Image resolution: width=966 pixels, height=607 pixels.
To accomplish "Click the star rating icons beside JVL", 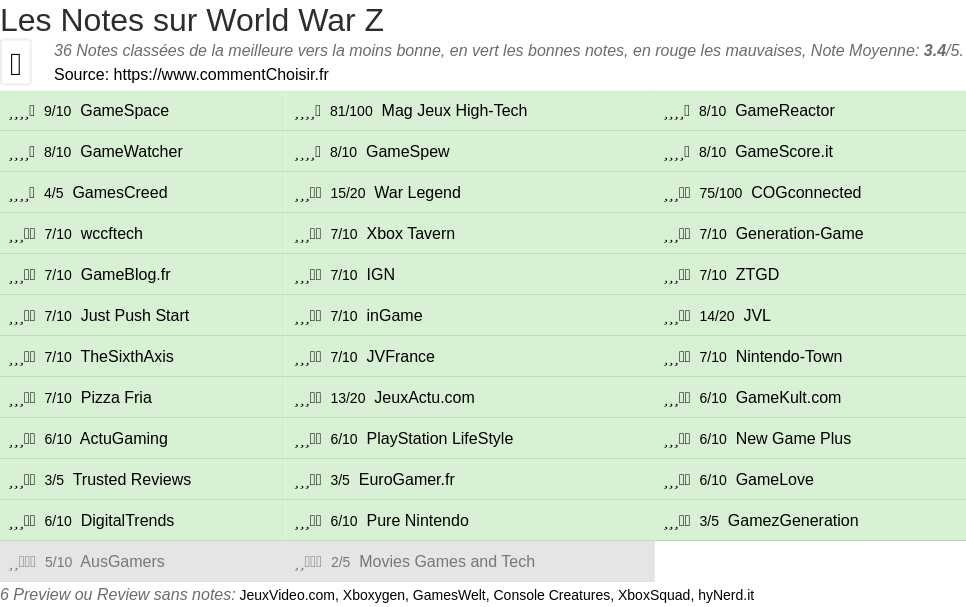I will pyautogui.click(x=677, y=316).
